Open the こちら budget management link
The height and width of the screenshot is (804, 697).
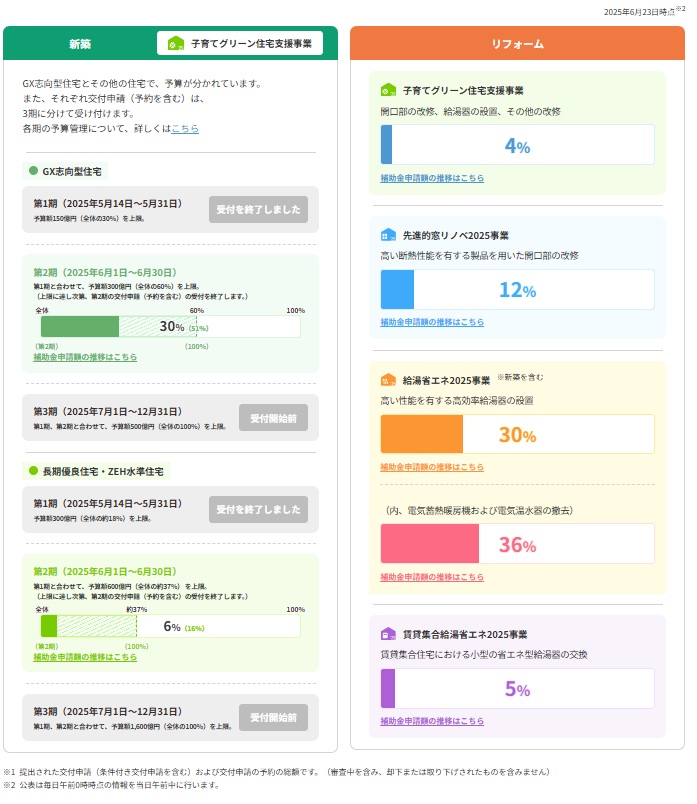tap(185, 128)
